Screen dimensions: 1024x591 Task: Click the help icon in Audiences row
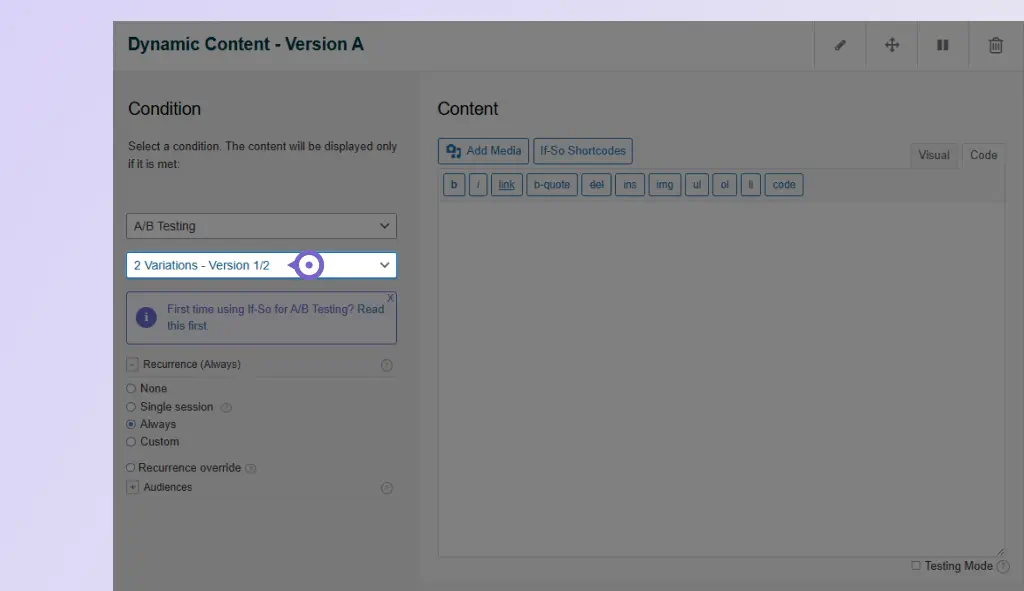pos(387,488)
